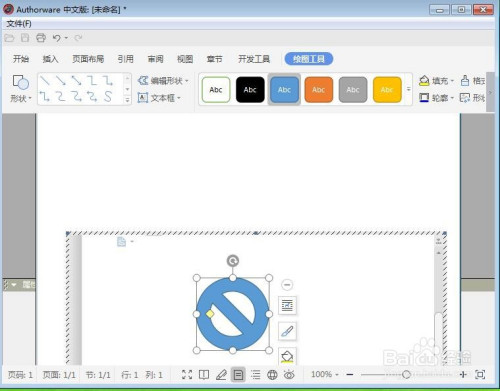Click the floating fill bucket button

(x=287, y=356)
